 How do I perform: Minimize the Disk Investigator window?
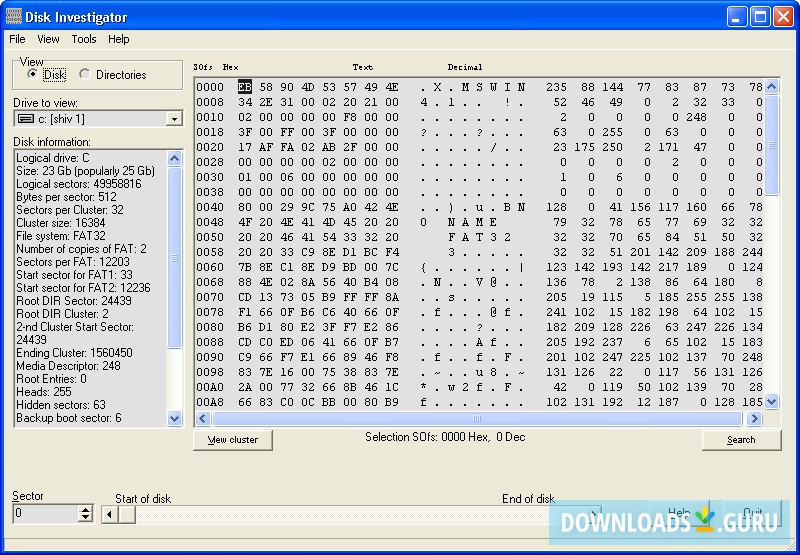point(736,17)
